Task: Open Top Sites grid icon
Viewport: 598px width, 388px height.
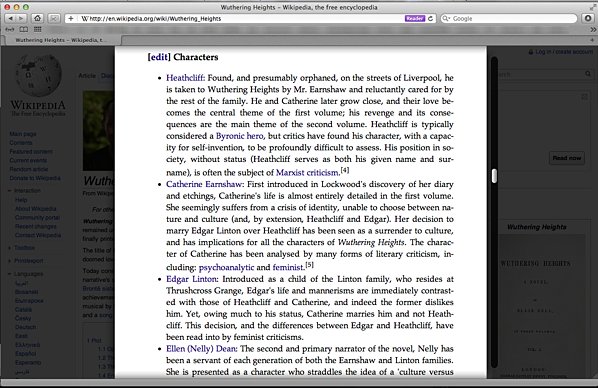Action: point(37,29)
